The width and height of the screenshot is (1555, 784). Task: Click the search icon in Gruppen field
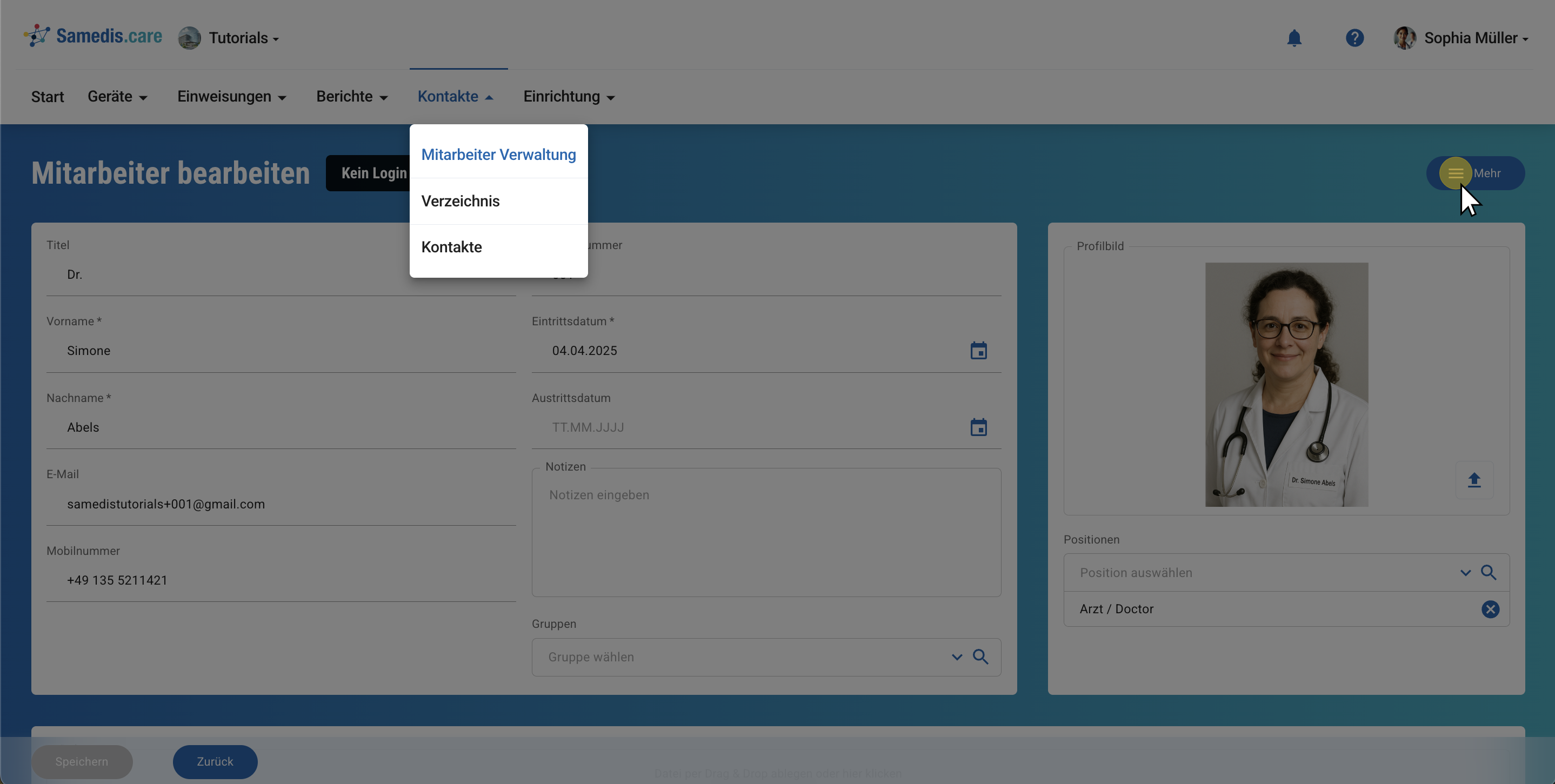click(980, 656)
